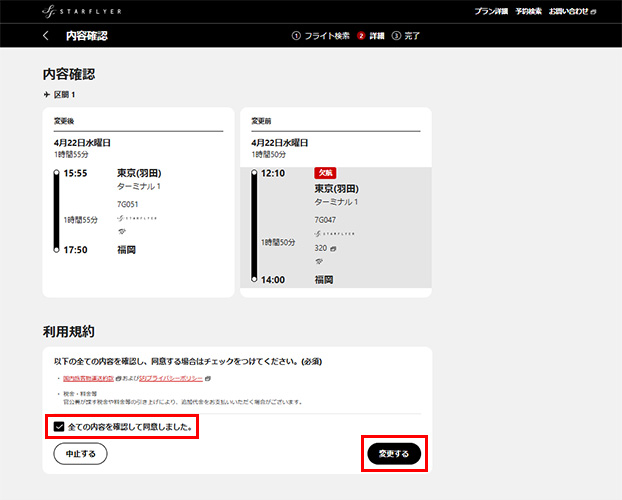
Task: Open the 国内旅客運送約款 link
Action: tap(88, 379)
